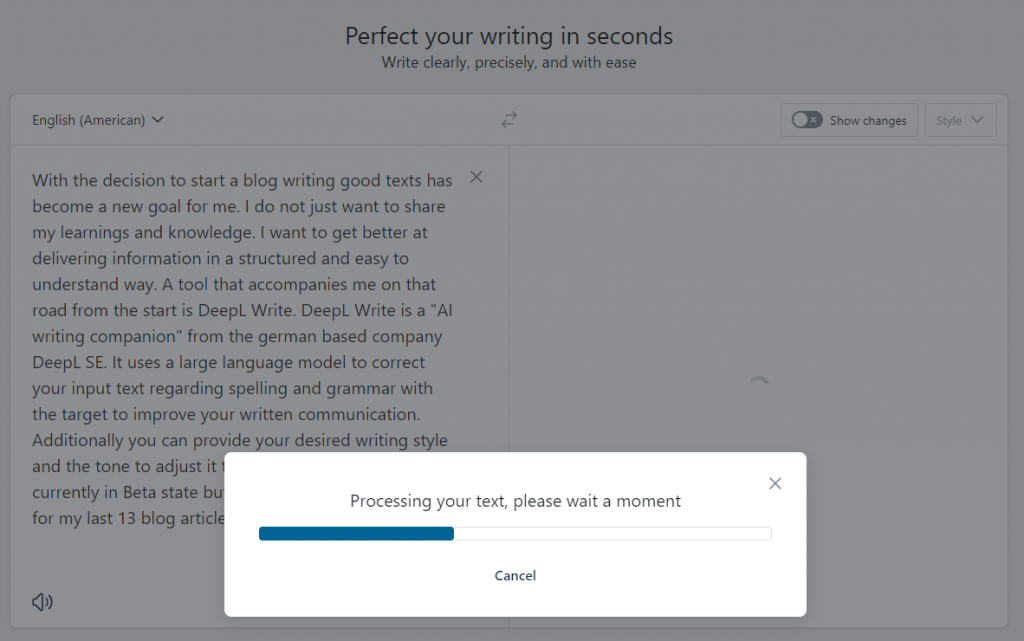Screen dimensions: 1024x641
Task: Click the loading spinner in the output panel
Action: 759,382
